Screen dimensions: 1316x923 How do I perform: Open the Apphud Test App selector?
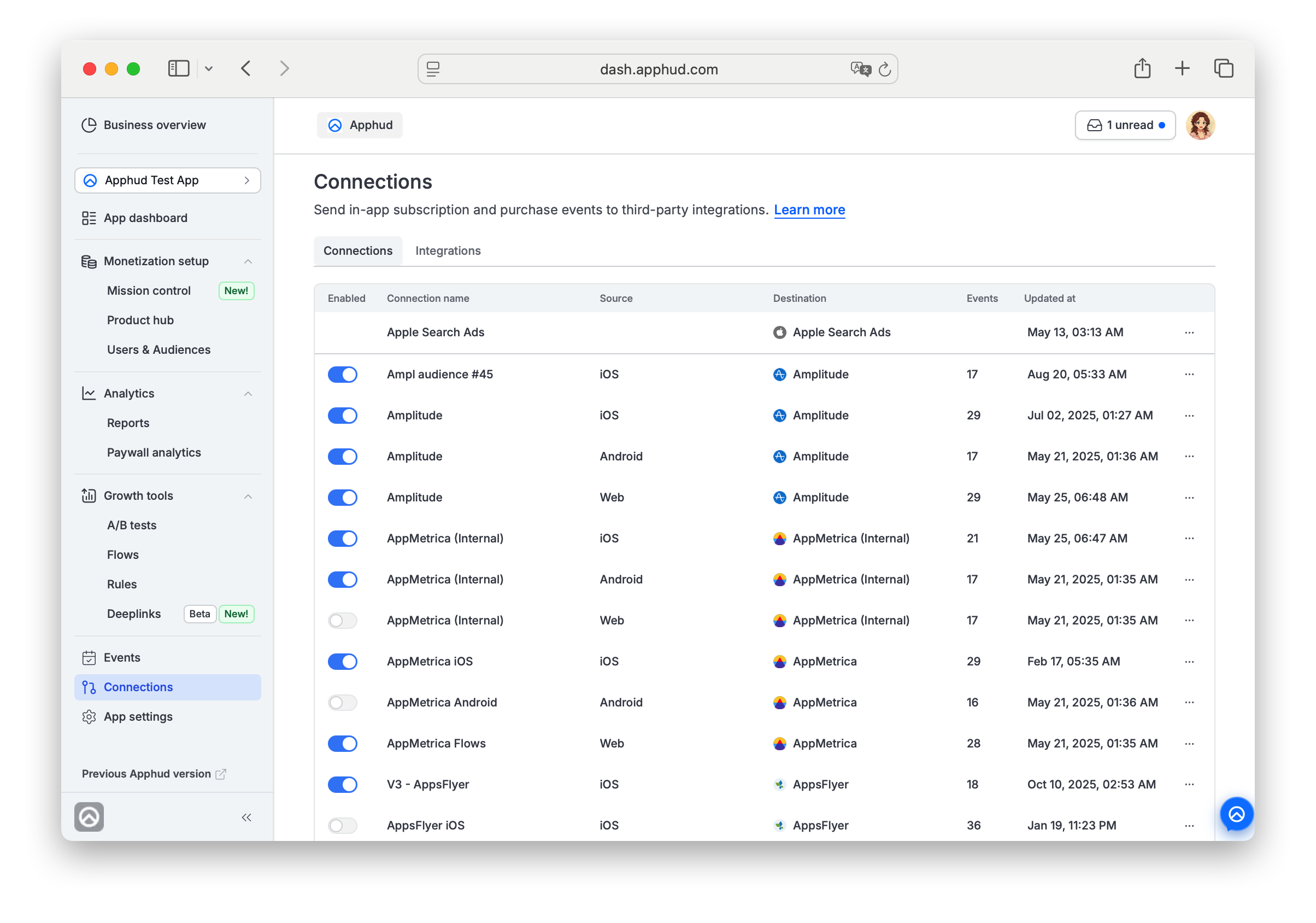coord(167,180)
